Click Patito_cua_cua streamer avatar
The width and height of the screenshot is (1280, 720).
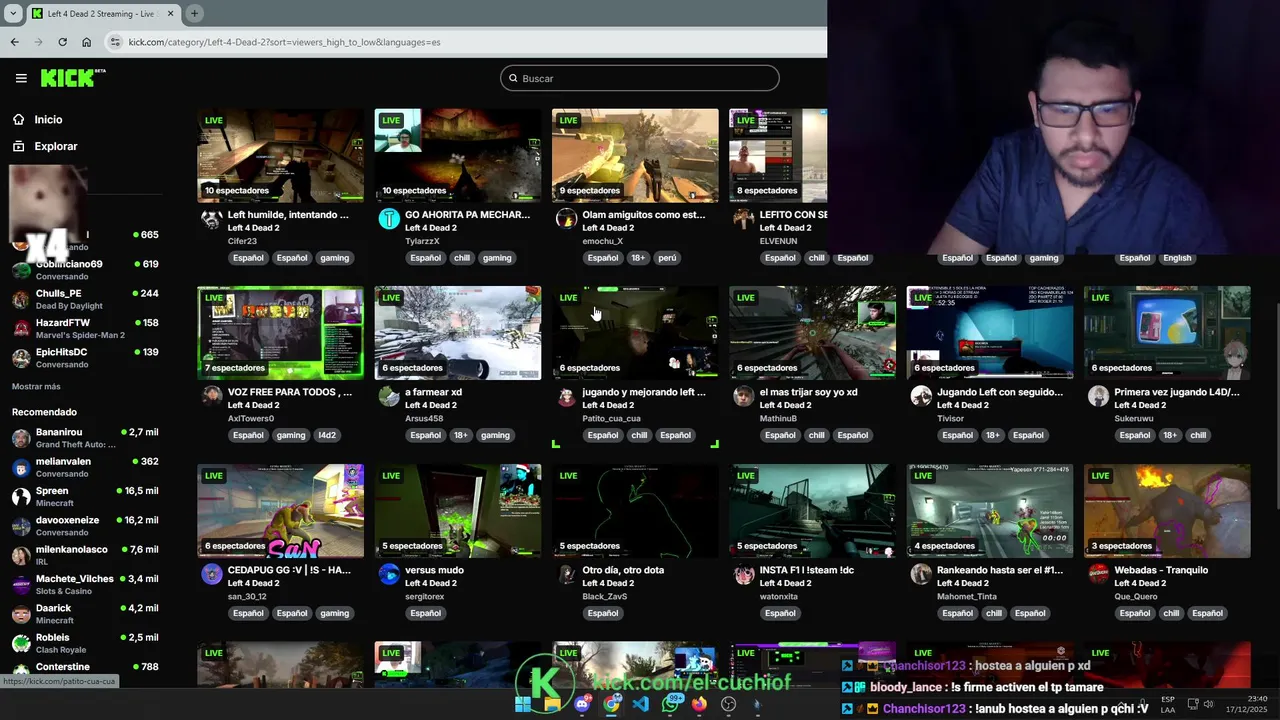(x=566, y=396)
